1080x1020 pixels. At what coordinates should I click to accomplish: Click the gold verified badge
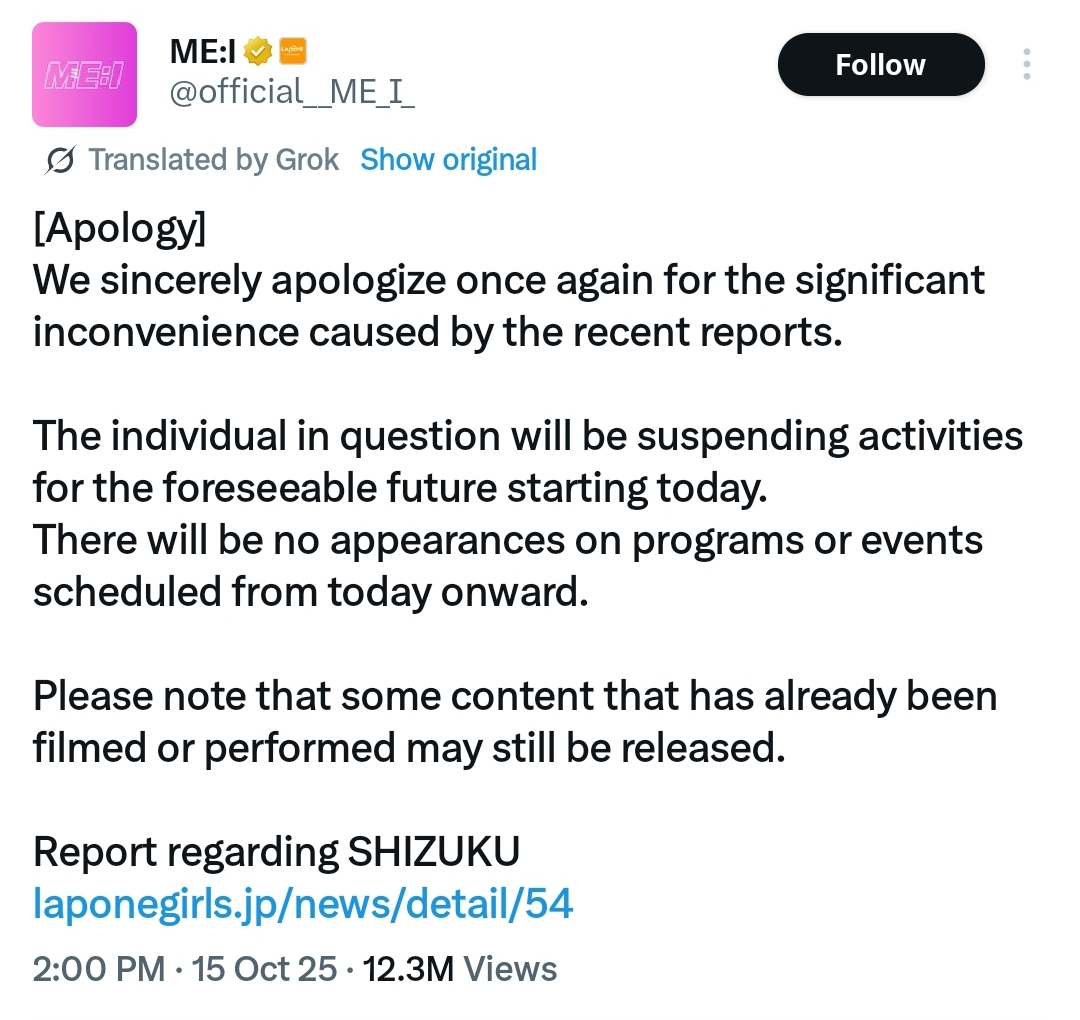coord(258,49)
